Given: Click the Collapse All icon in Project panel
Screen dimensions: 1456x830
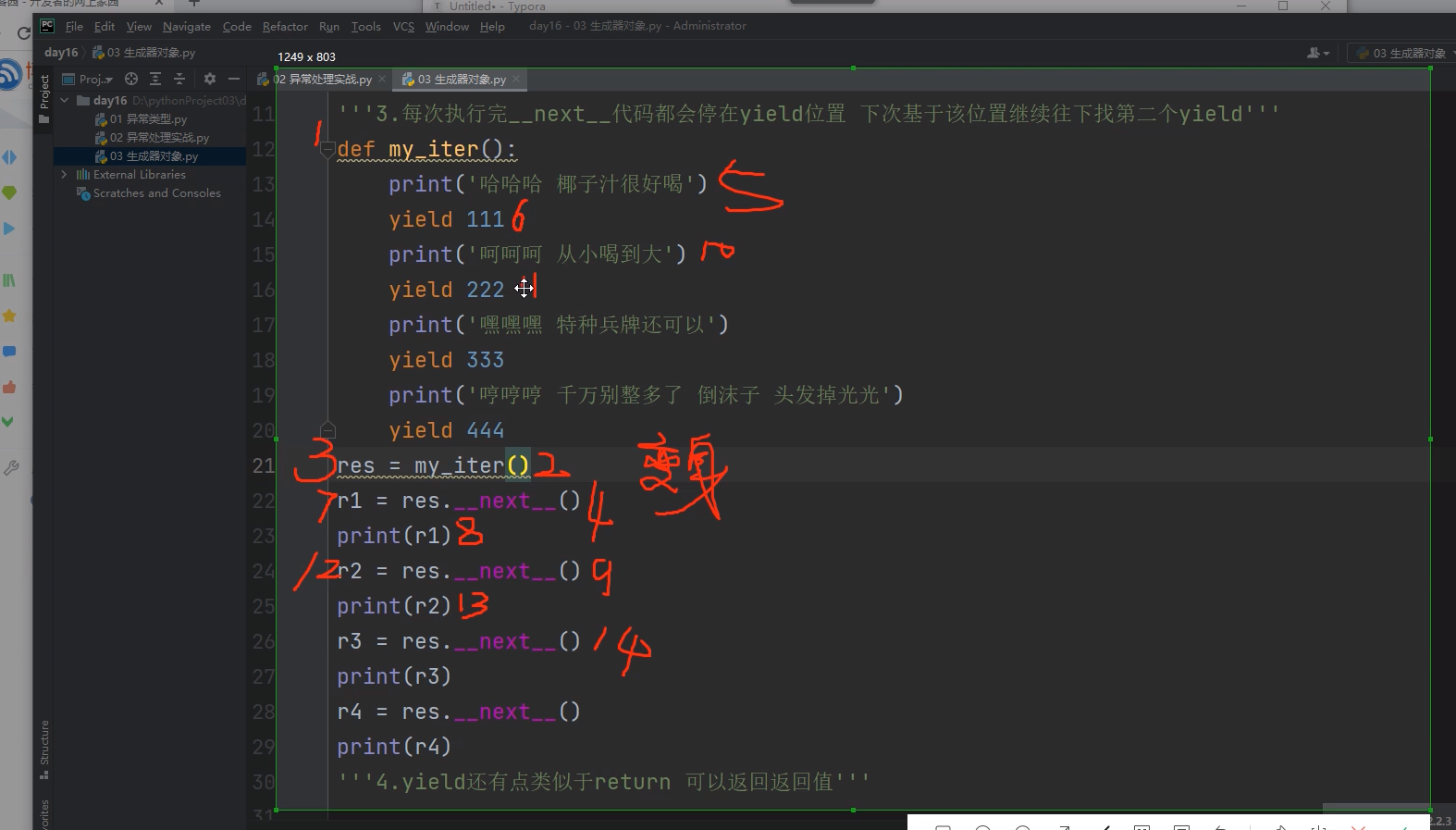Looking at the screenshot, I should coord(179,80).
